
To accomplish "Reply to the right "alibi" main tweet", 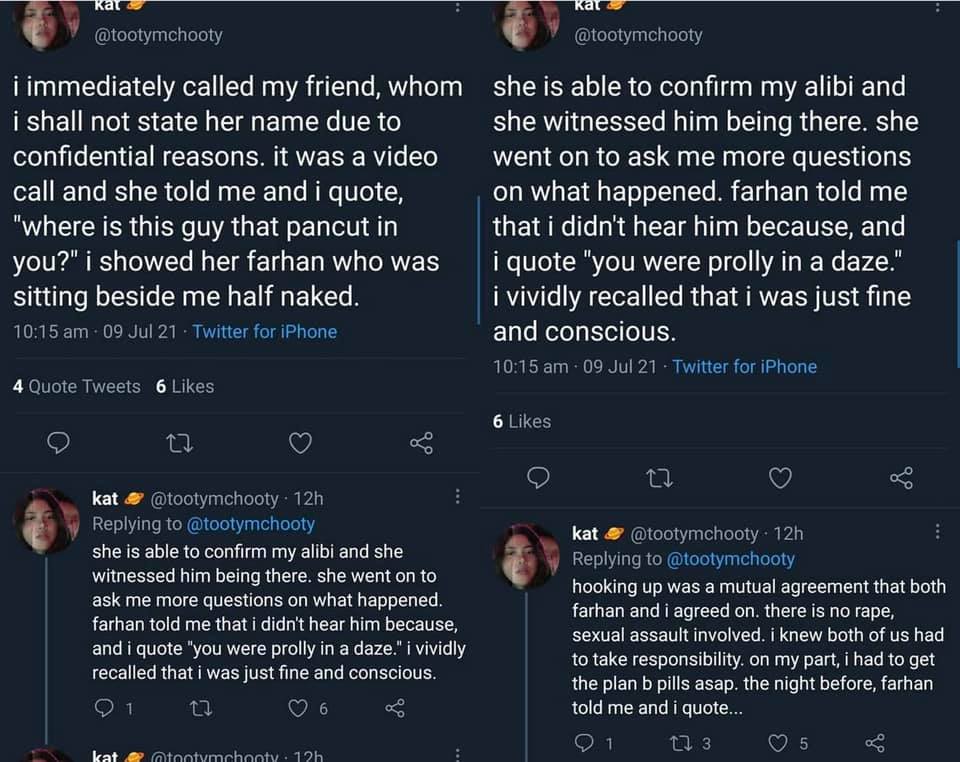I will pyautogui.click(x=539, y=478).
